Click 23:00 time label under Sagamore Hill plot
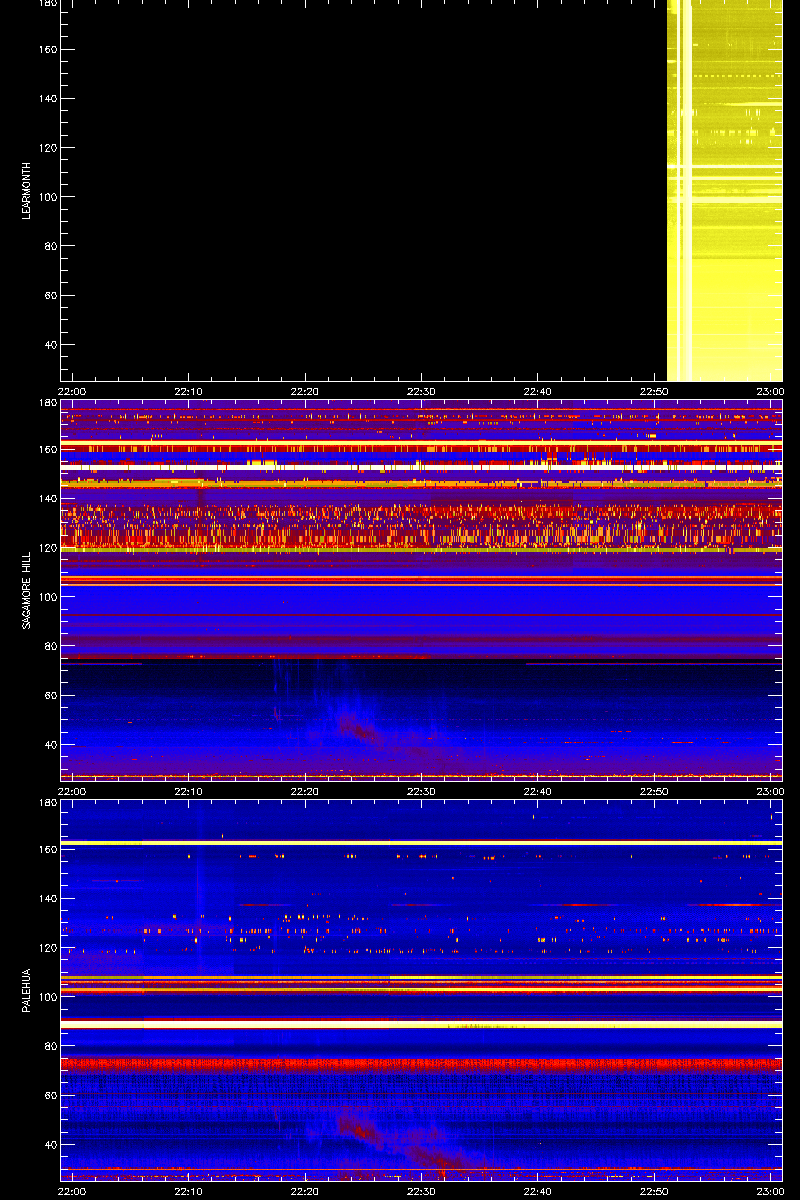This screenshot has height=1200, width=800. [x=770, y=791]
